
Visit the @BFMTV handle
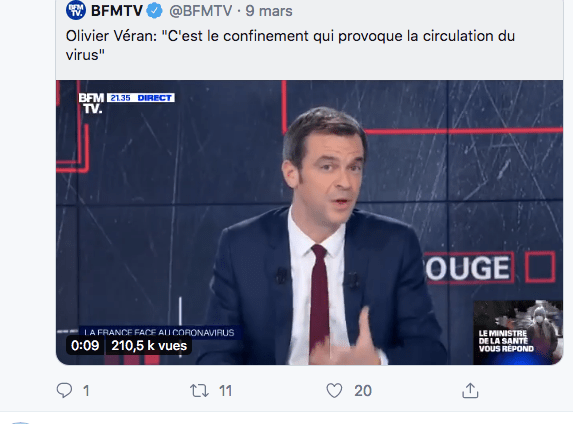pos(200,11)
